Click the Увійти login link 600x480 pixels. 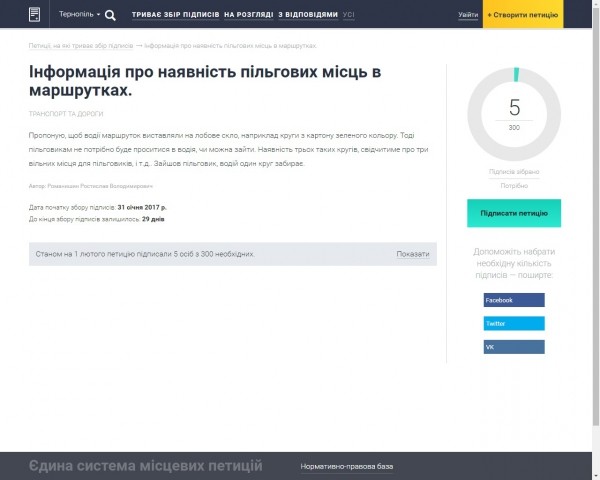[468, 15]
